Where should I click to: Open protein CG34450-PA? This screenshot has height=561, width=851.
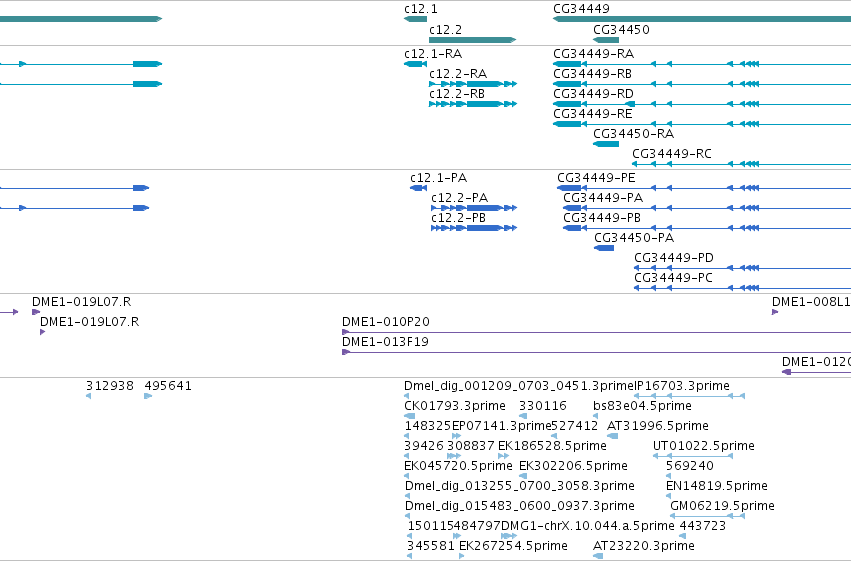click(634, 238)
